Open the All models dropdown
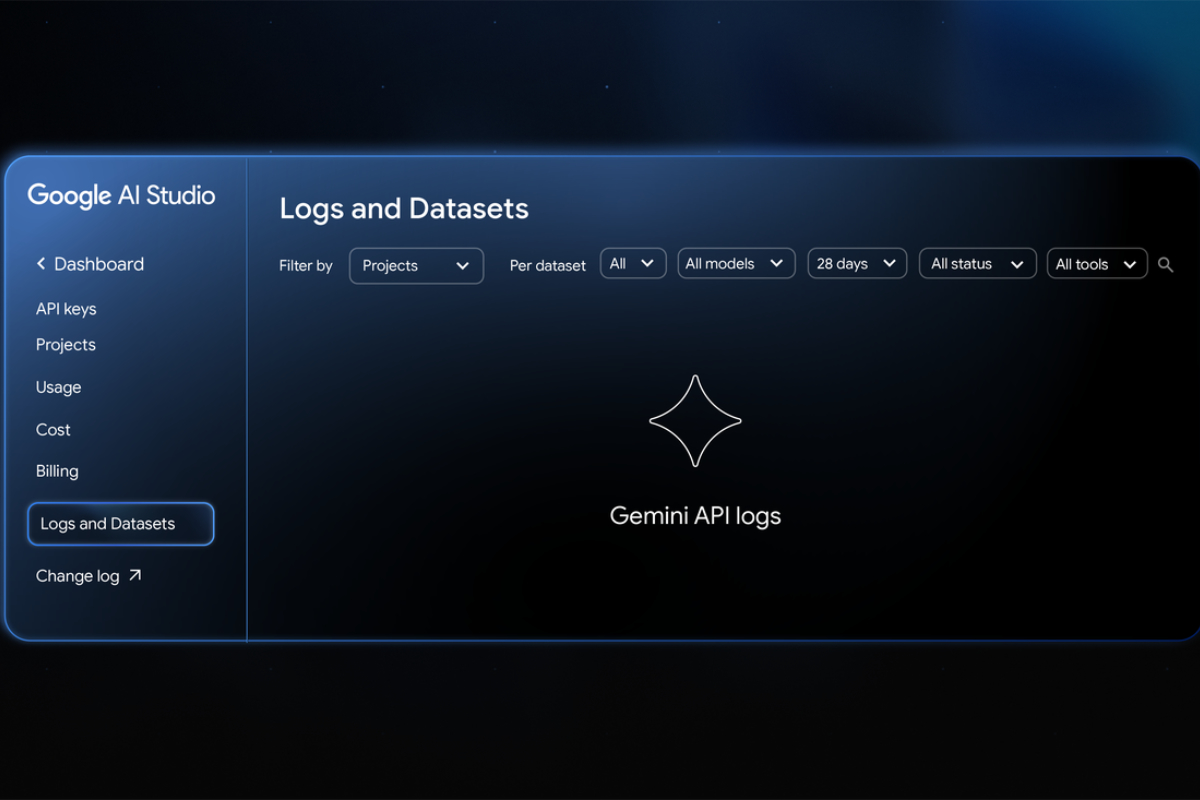The width and height of the screenshot is (1200, 800). point(736,264)
